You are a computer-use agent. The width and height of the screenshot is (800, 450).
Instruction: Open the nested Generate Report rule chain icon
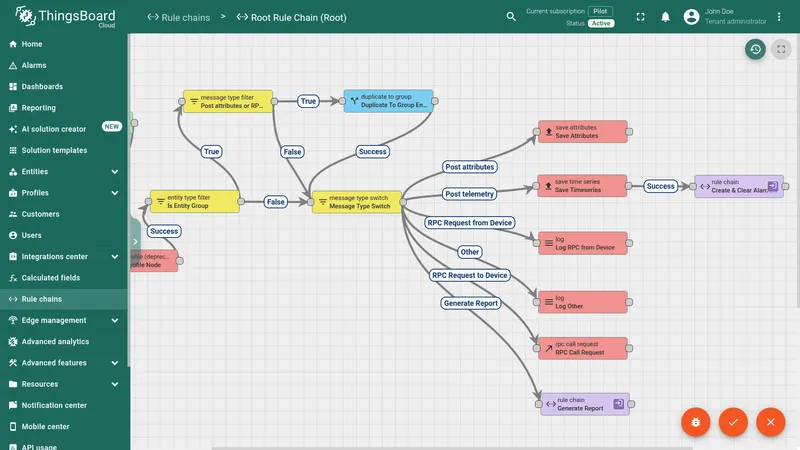(x=618, y=404)
